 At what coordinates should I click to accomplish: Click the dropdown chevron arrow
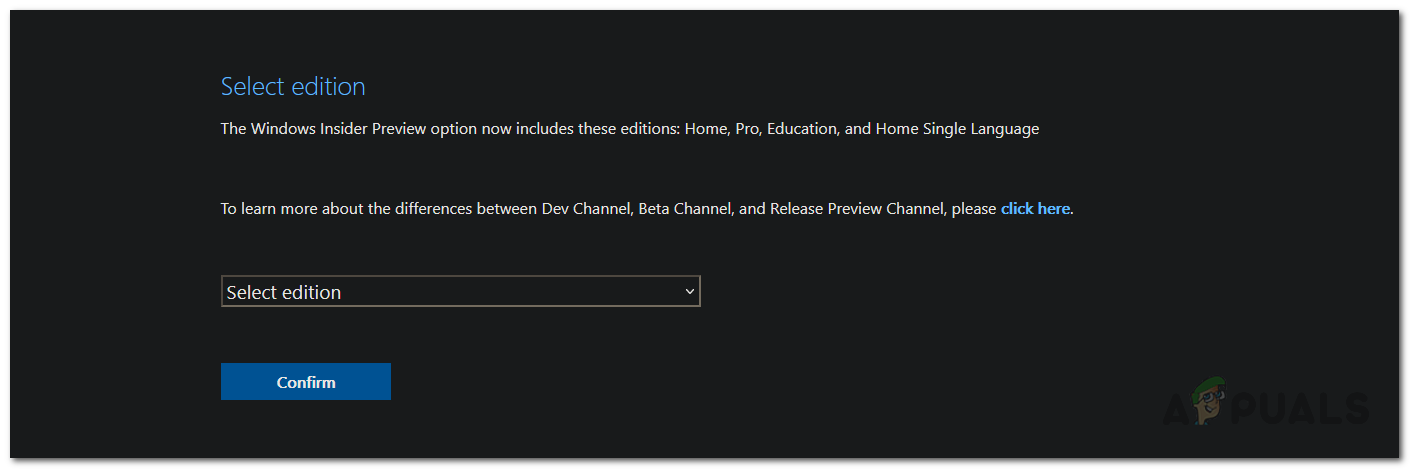pos(689,291)
